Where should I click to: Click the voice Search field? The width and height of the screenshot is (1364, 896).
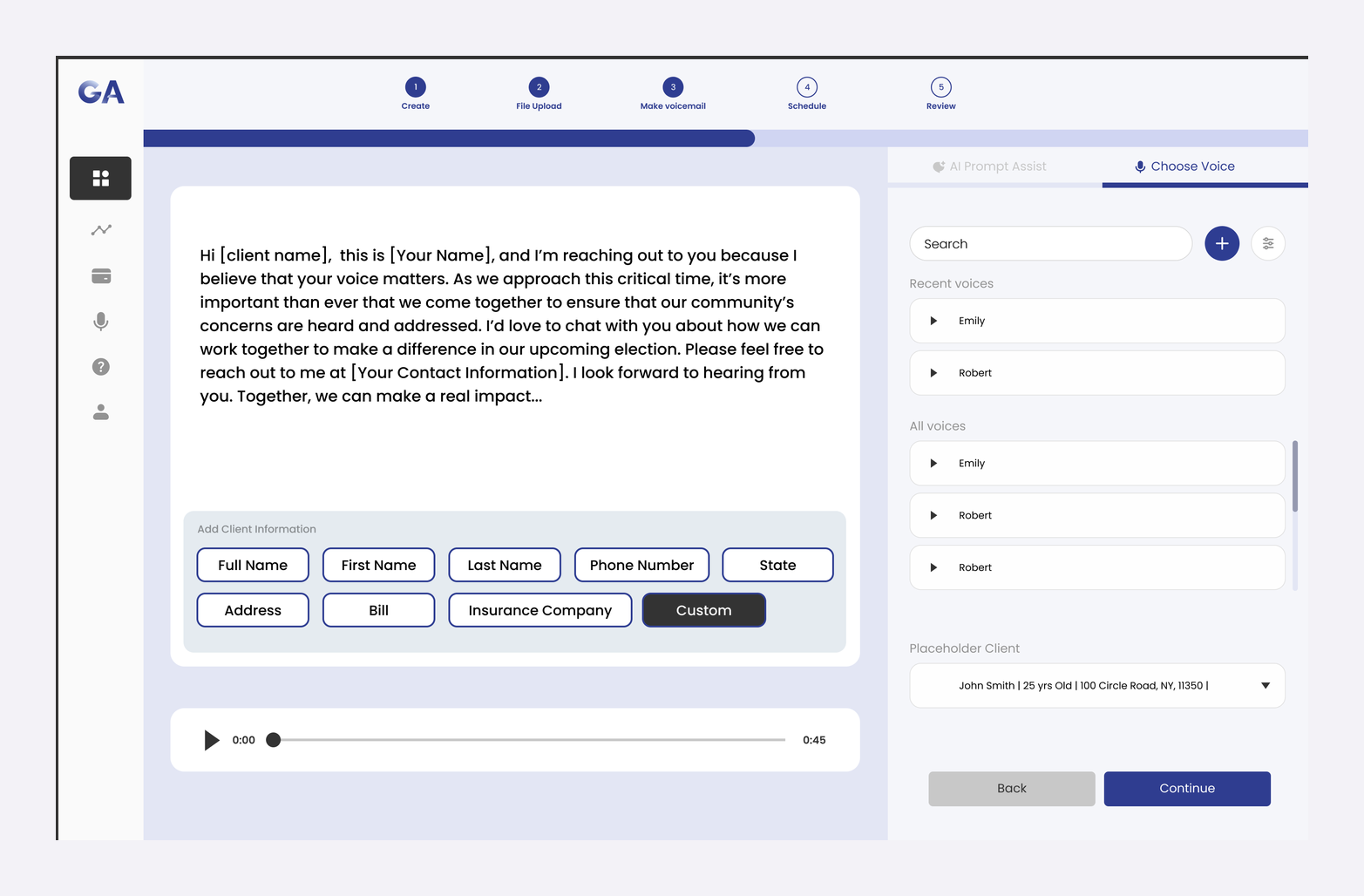pos(1050,244)
